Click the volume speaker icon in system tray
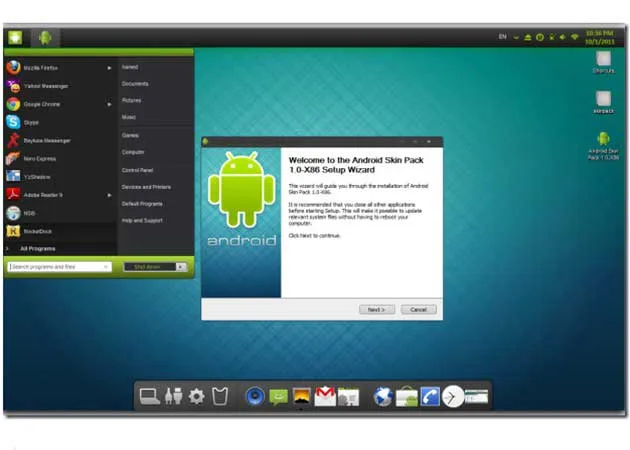Screen dimensions: 630x450 coord(562,37)
